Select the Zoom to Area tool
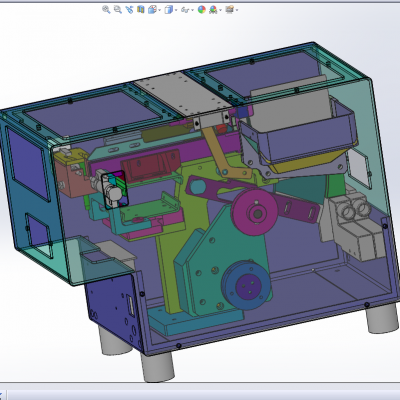This screenshot has height=400, width=400. pos(117,10)
